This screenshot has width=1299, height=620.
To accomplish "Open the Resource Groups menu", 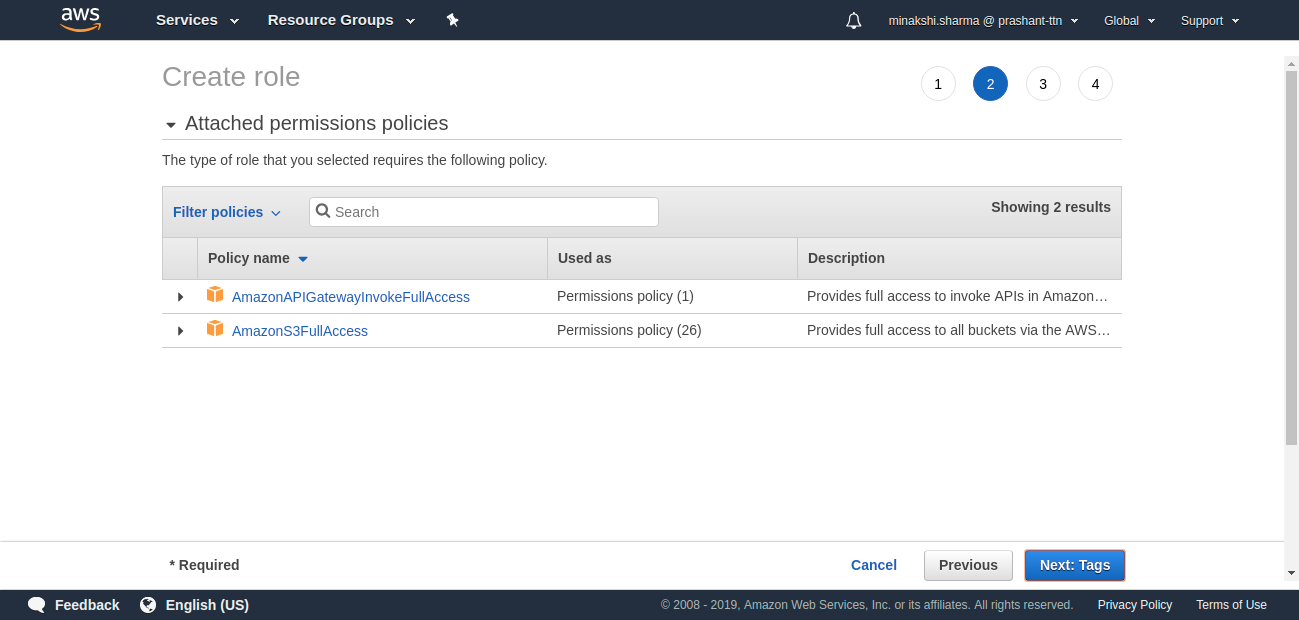I will (341, 20).
